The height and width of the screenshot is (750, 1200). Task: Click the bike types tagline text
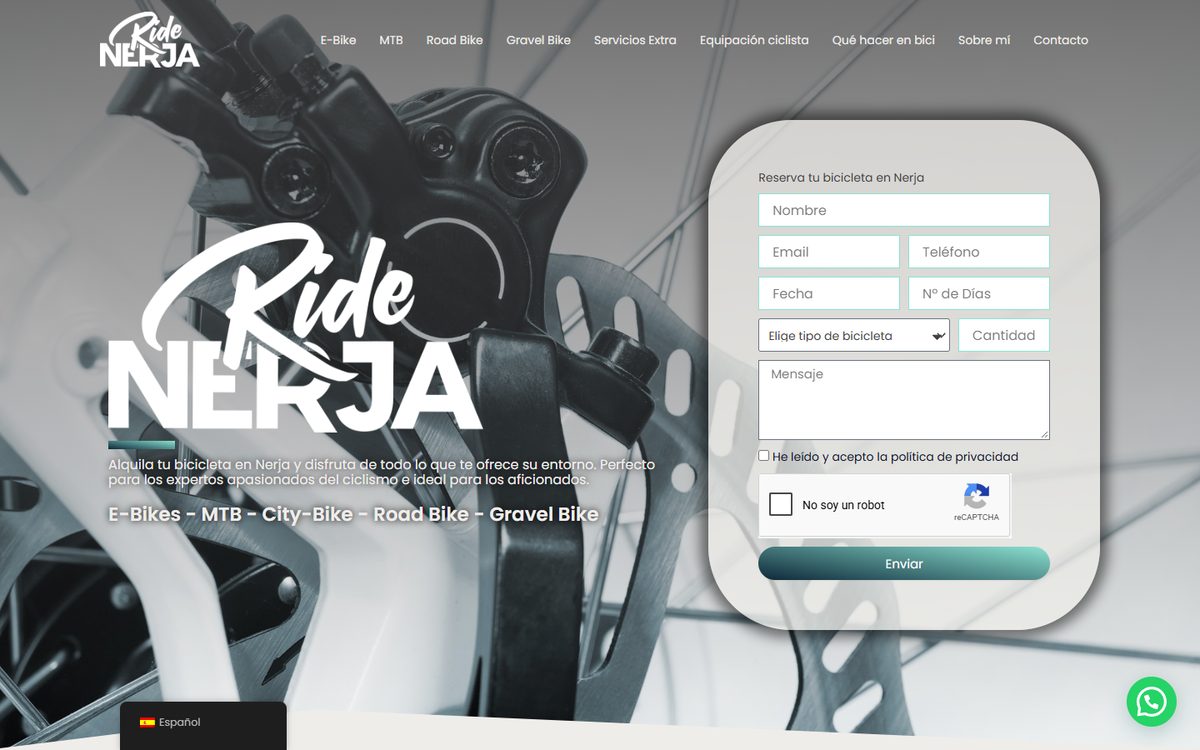(353, 514)
